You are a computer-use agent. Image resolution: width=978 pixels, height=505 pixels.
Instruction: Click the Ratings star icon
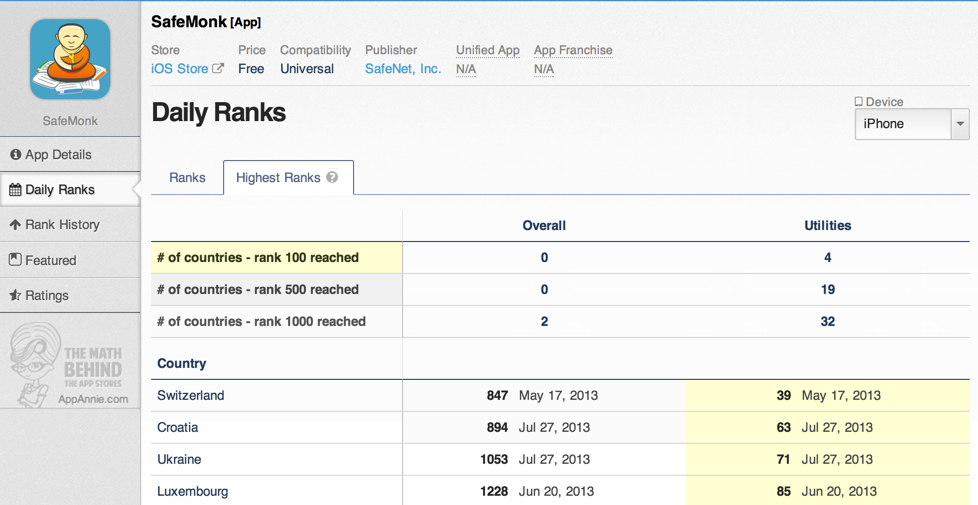15,296
